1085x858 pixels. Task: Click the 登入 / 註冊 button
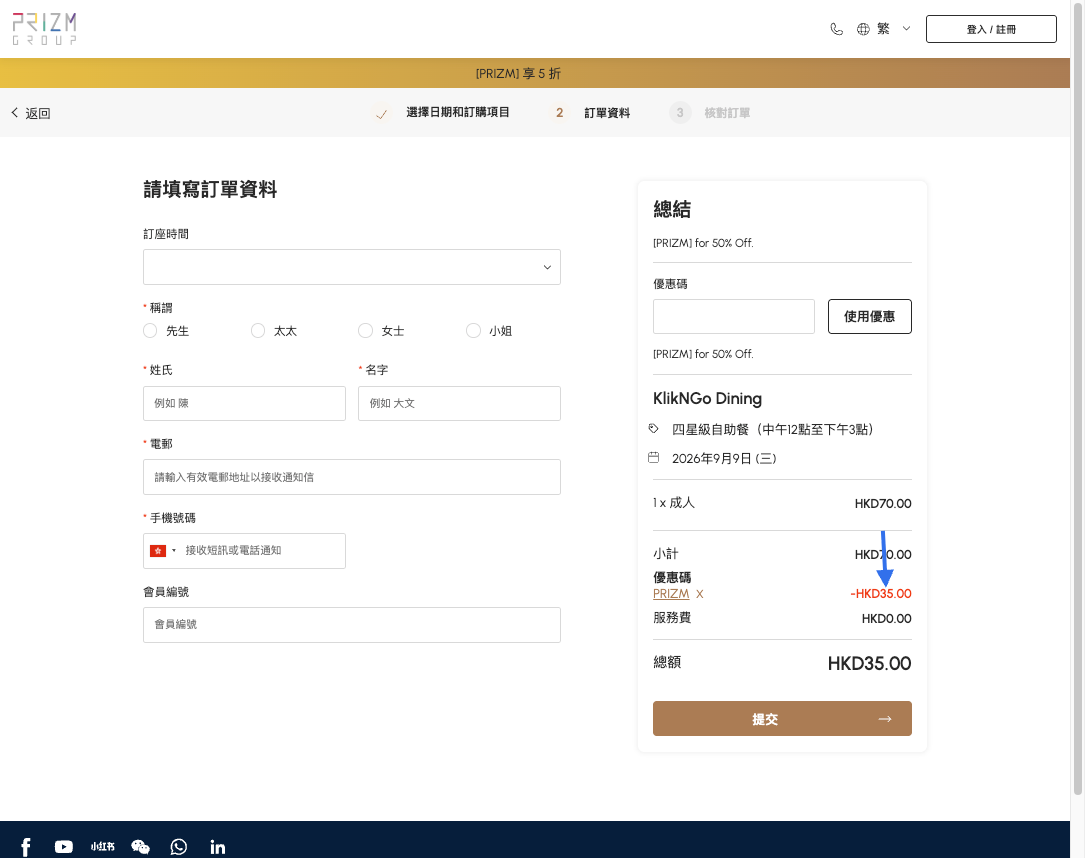click(991, 29)
